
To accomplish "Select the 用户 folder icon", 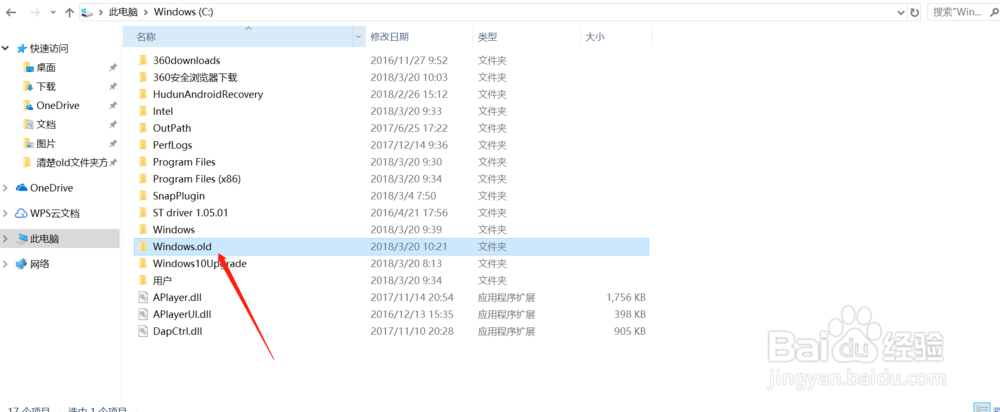I will 143,280.
